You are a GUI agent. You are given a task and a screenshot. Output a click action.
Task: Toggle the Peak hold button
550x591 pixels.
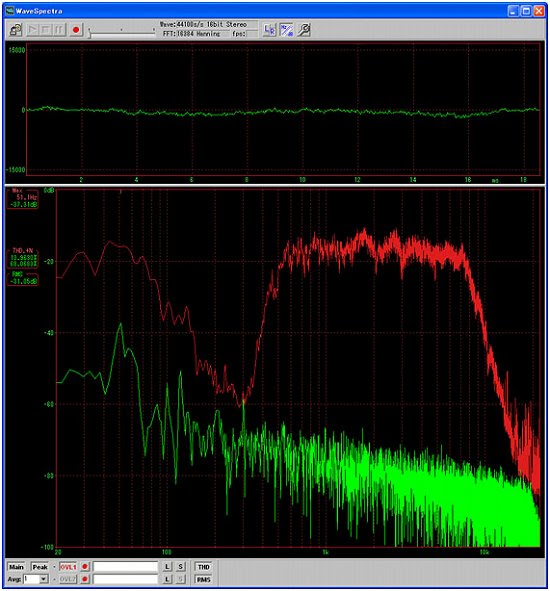[40, 567]
